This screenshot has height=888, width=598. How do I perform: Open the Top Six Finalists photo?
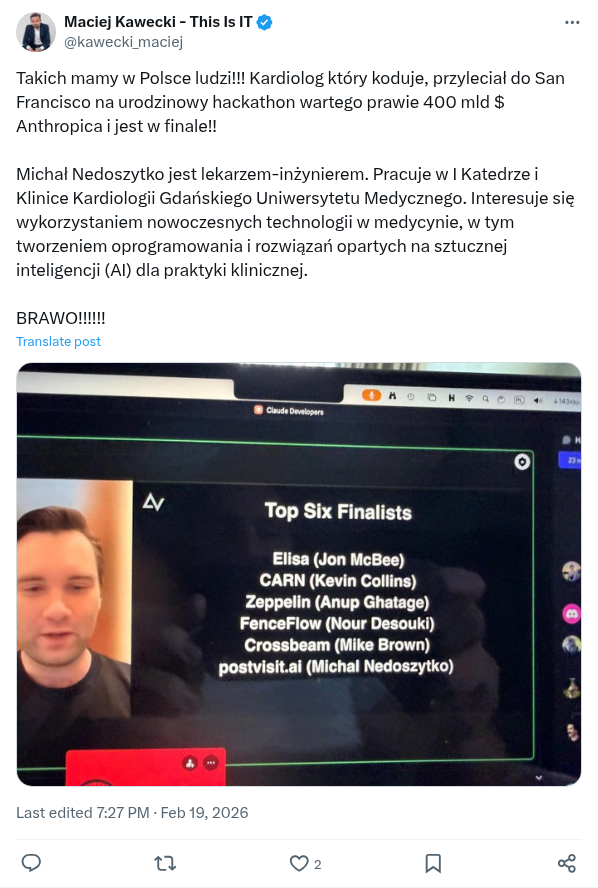298,574
